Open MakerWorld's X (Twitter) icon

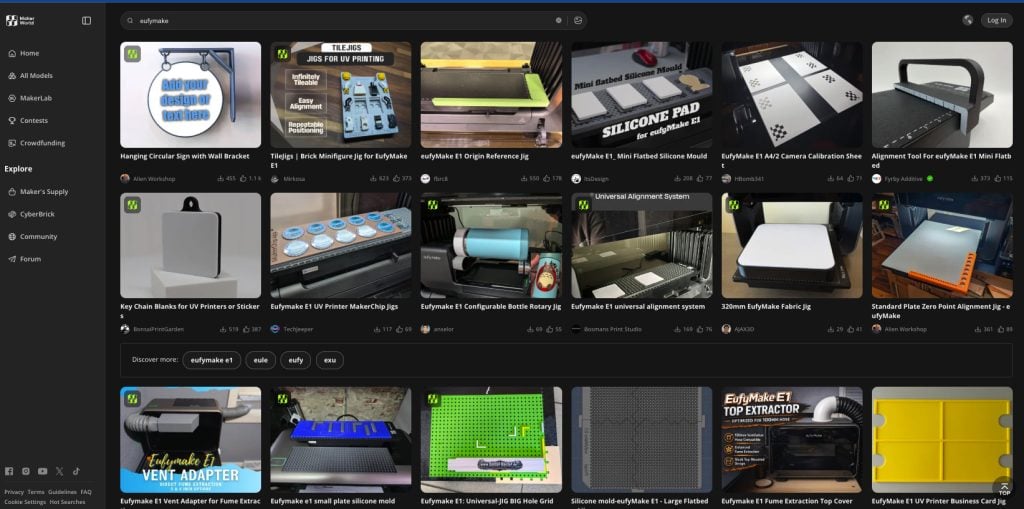60,471
